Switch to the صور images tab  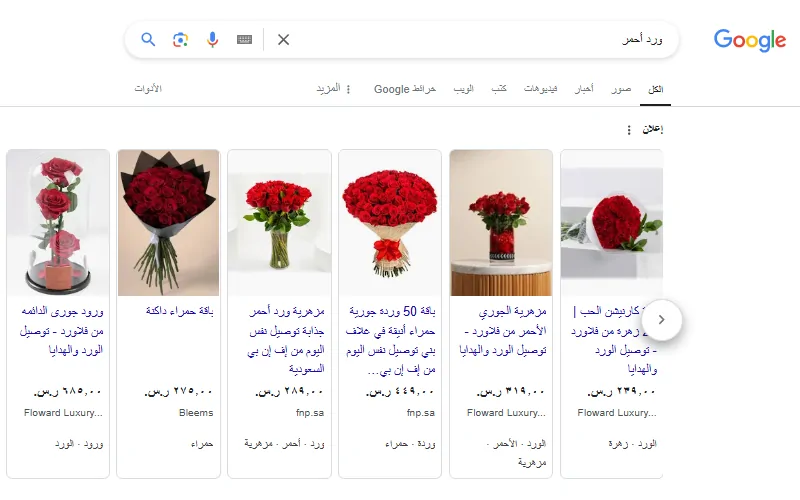pyautogui.click(x=621, y=89)
